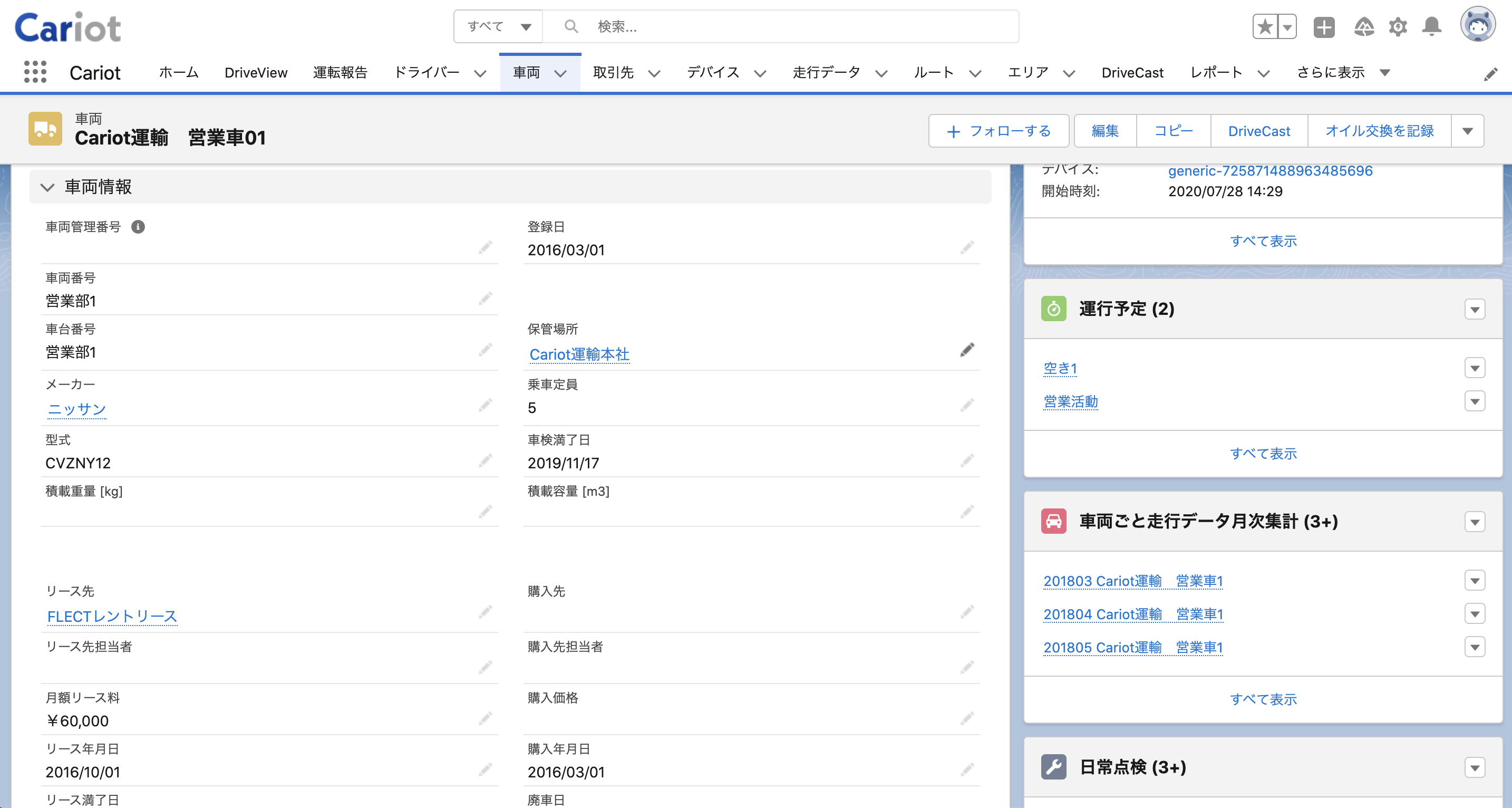Edit the 月額リース料 pencil icon
Image resolution: width=1512 pixels, height=808 pixels.
click(x=485, y=718)
